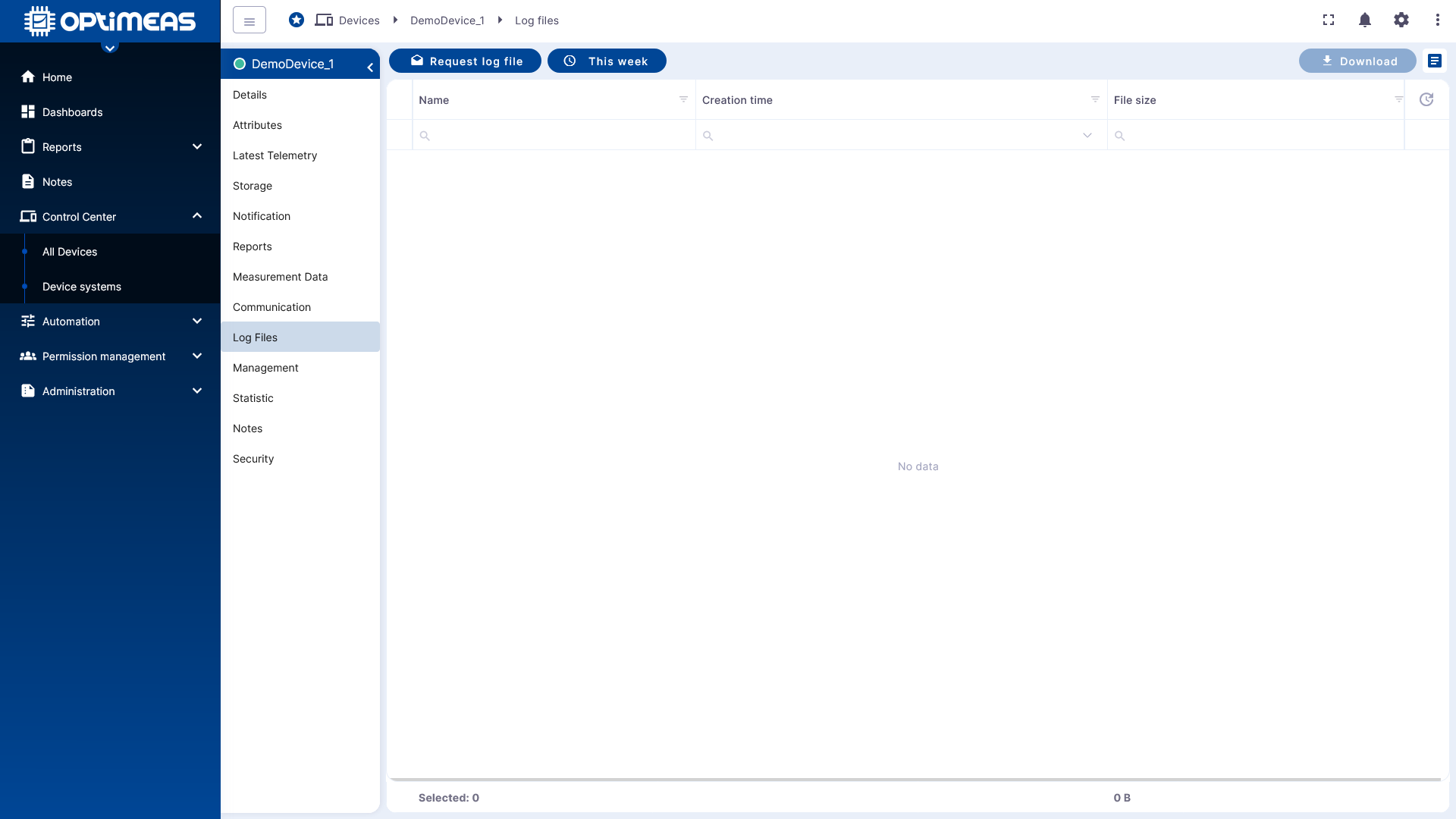Open the hamburger menu toggle button
The image size is (1456, 819).
coord(249,20)
